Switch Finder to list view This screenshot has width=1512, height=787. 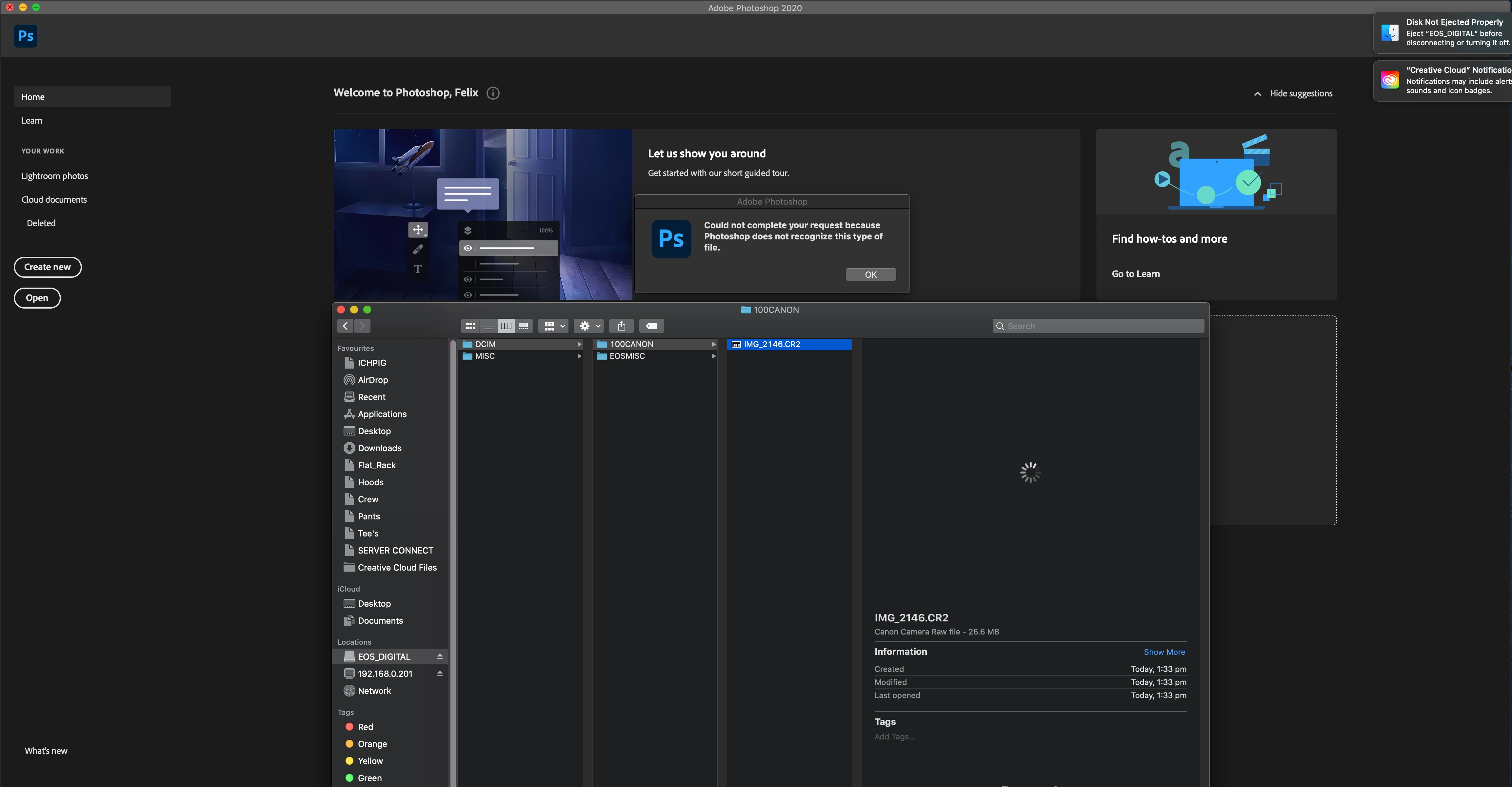coord(488,326)
